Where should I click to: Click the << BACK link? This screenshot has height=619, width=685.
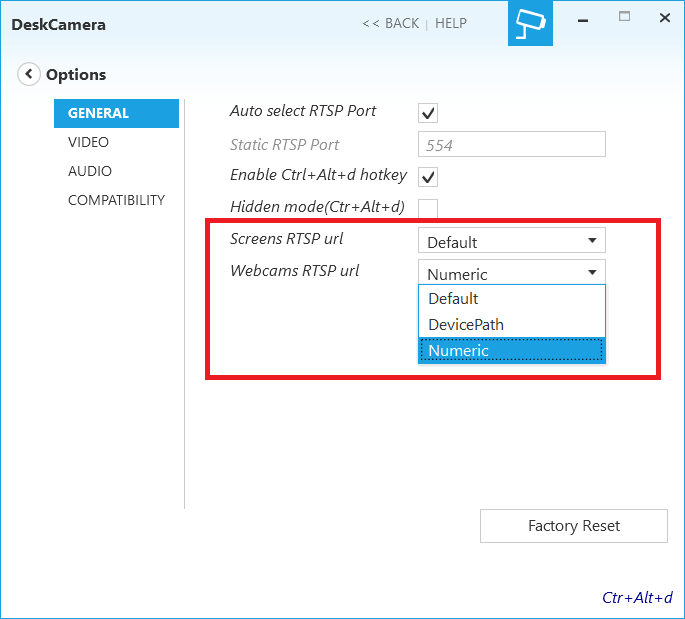(390, 23)
